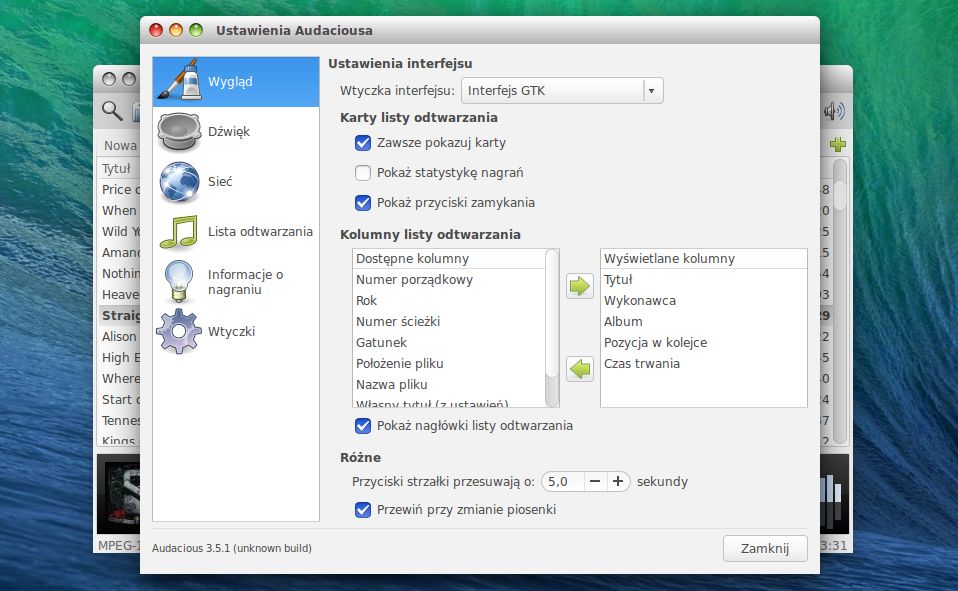Select Numer ścieżki in available columns
This screenshot has width=958, height=591.
(448, 321)
